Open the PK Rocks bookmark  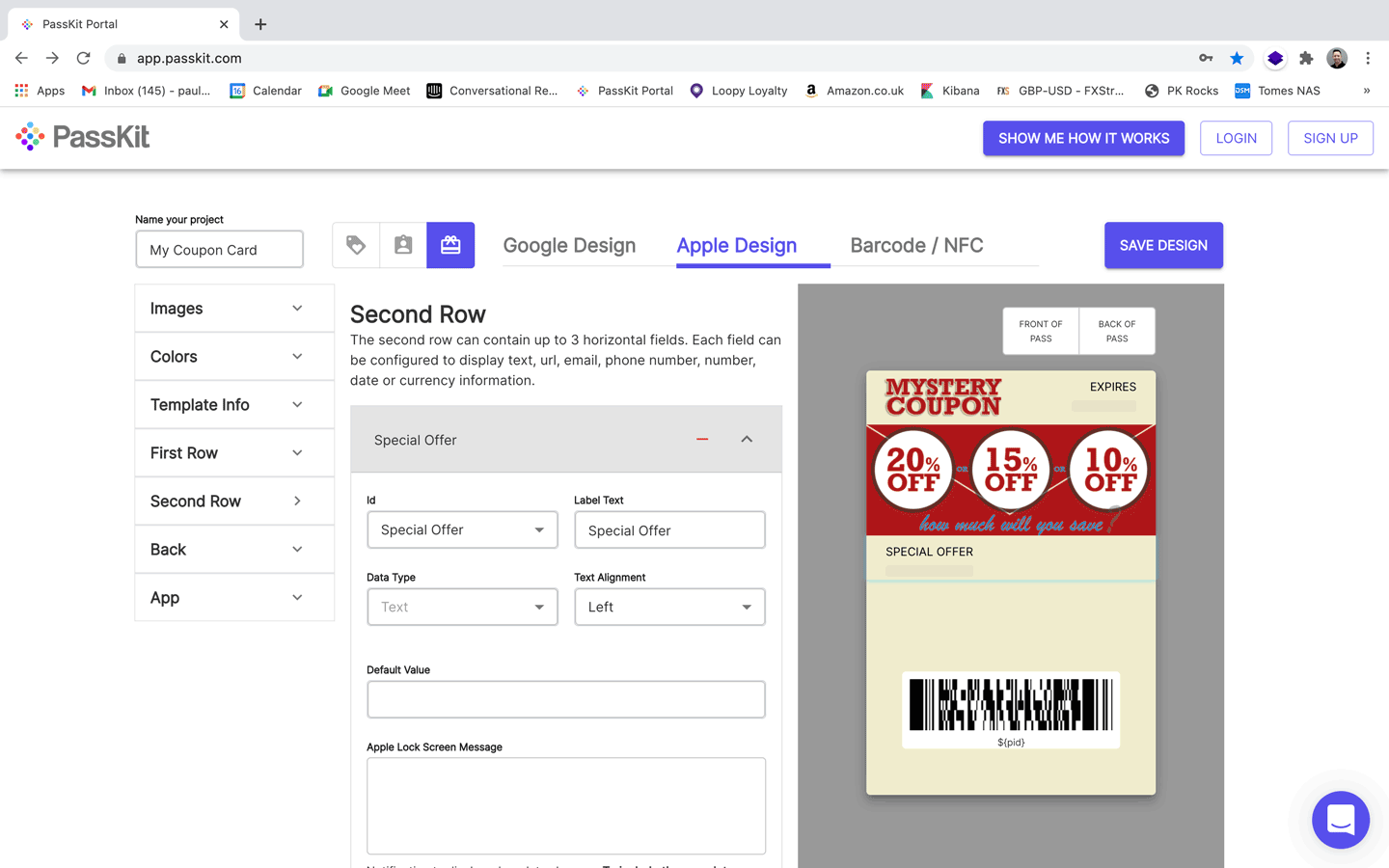1181,91
